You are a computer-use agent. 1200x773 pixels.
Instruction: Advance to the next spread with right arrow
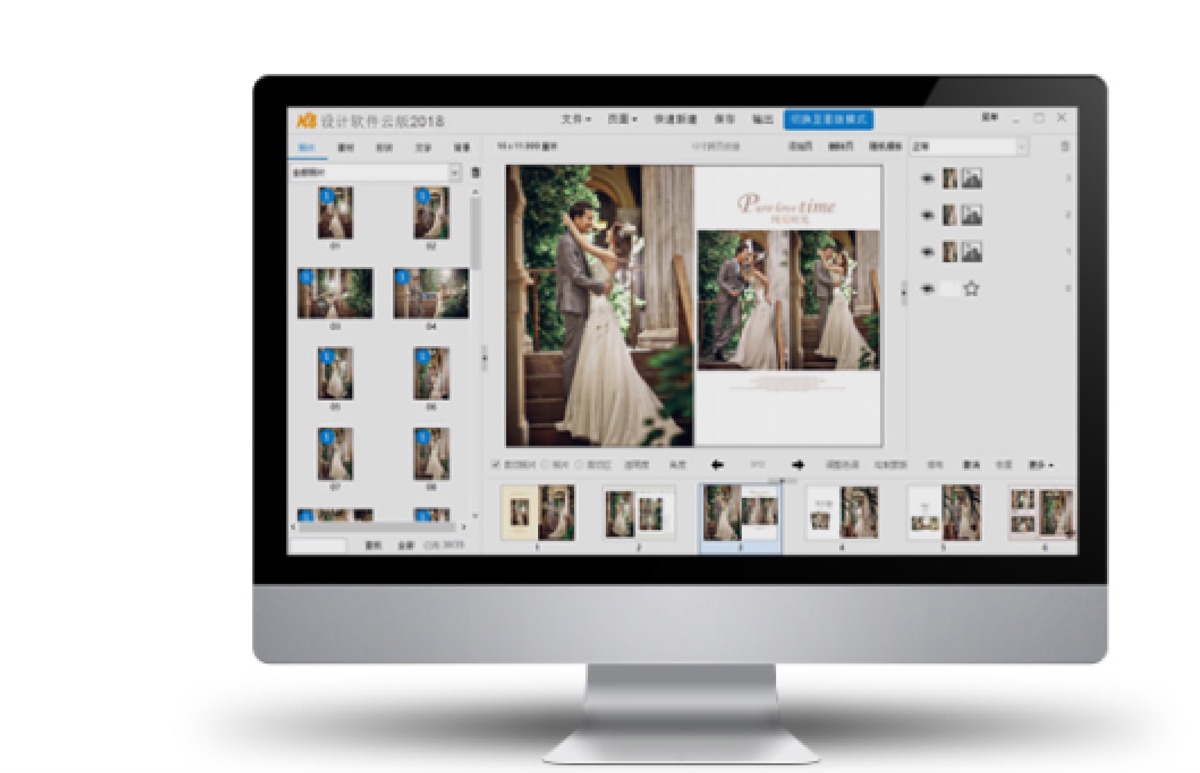point(798,465)
